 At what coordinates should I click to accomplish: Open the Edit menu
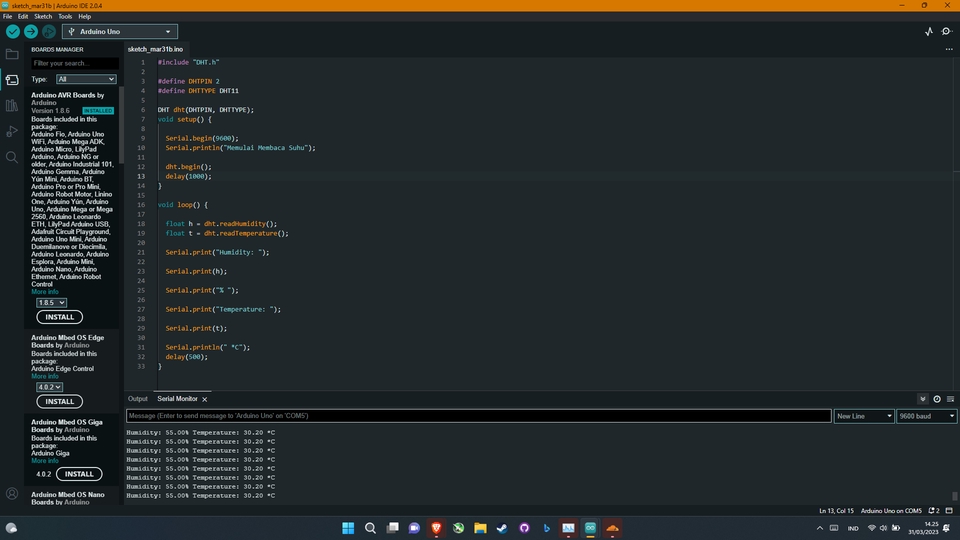click(23, 17)
